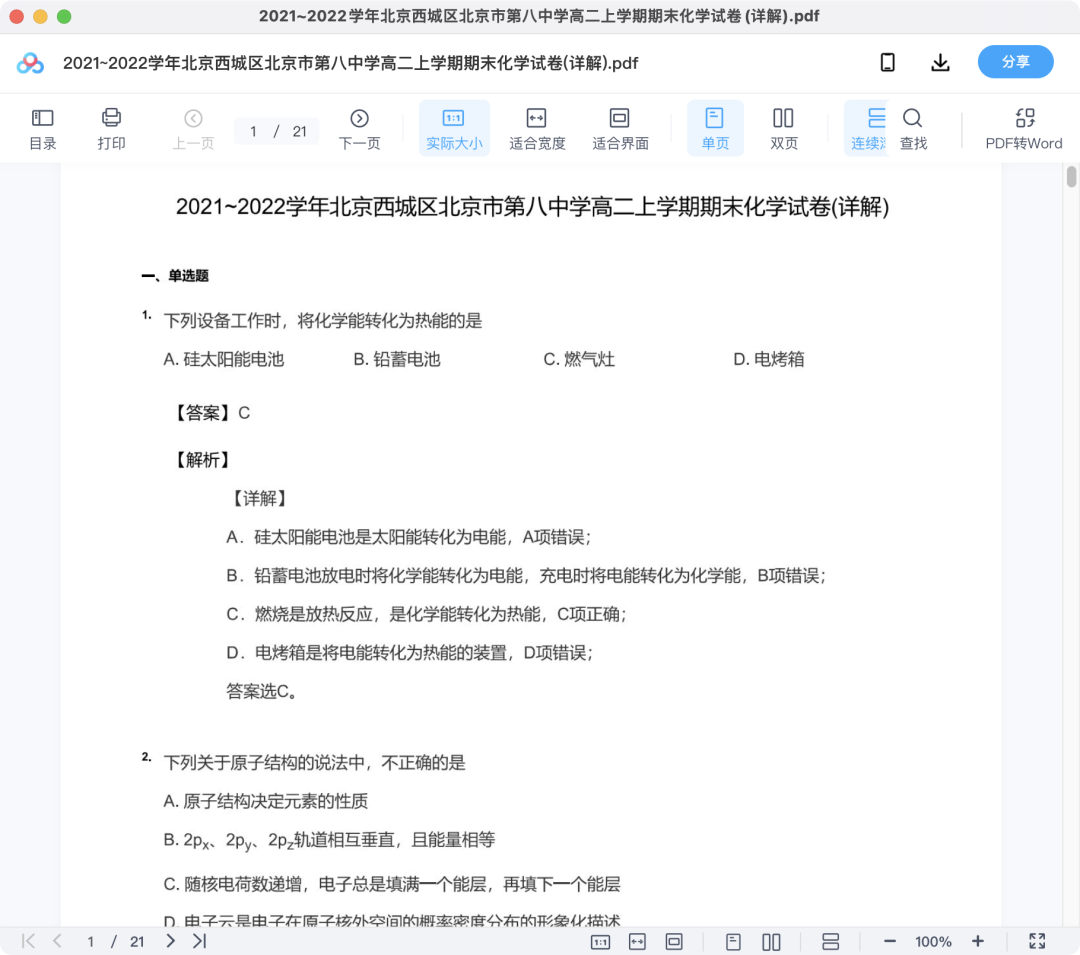
Task: Click option A. 原子结构决定元素的性质
Action: (x=266, y=801)
